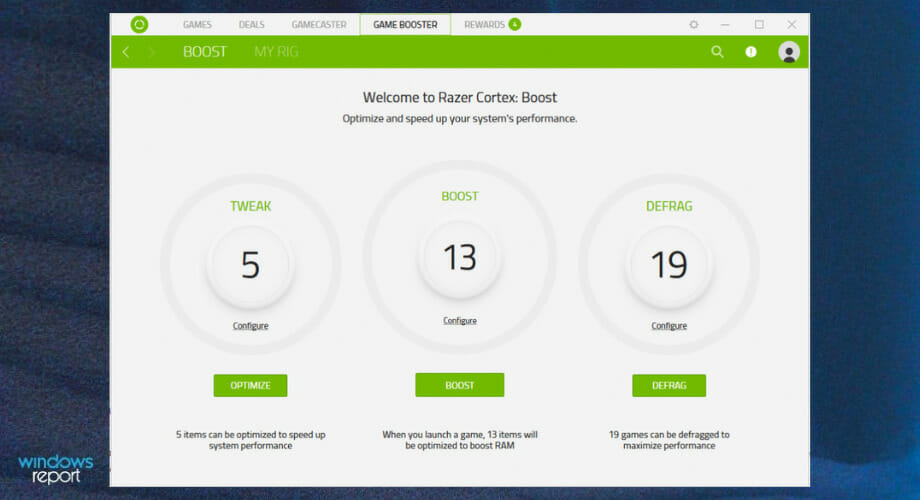Select the Boost sub-tab

pos(205,52)
